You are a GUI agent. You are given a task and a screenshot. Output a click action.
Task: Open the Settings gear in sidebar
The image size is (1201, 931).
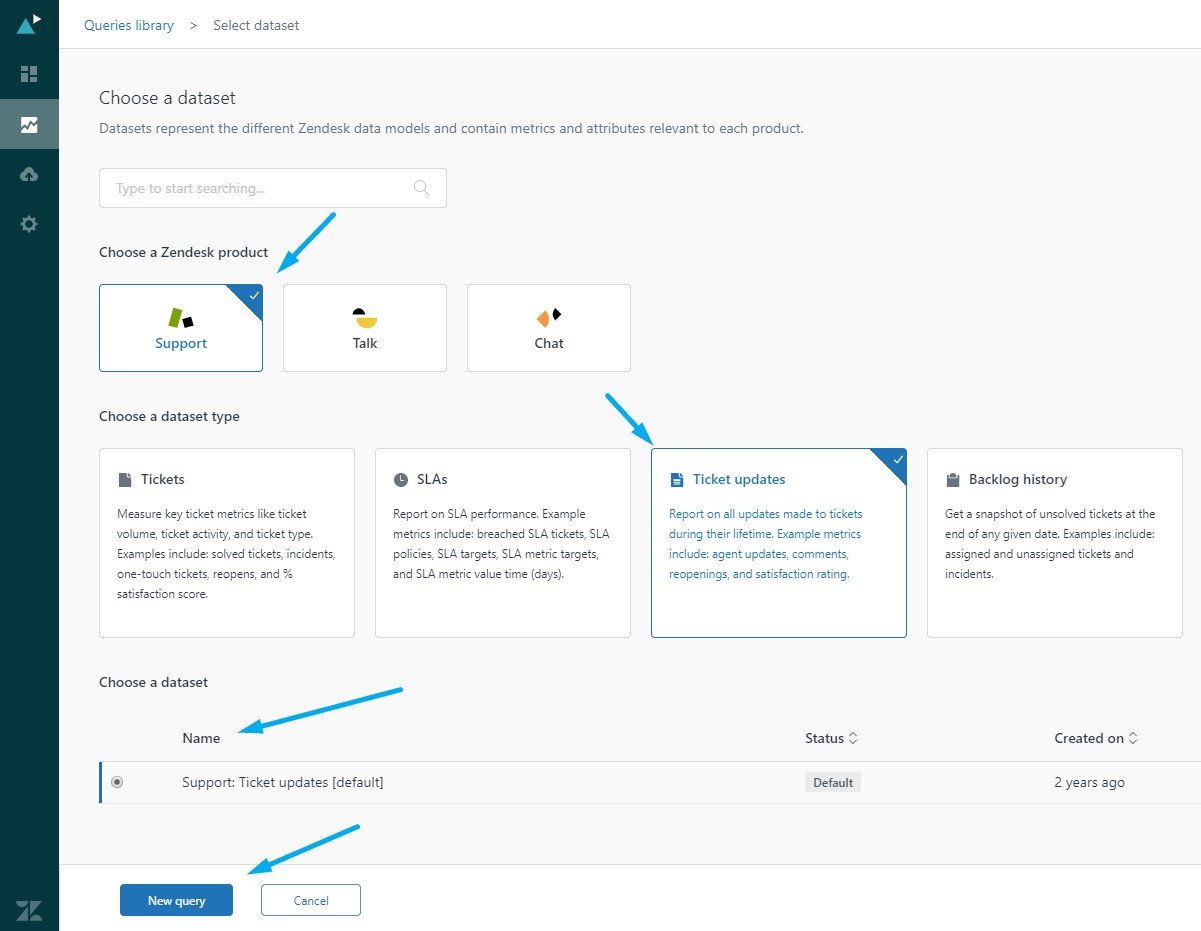click(x=29, y=224)
